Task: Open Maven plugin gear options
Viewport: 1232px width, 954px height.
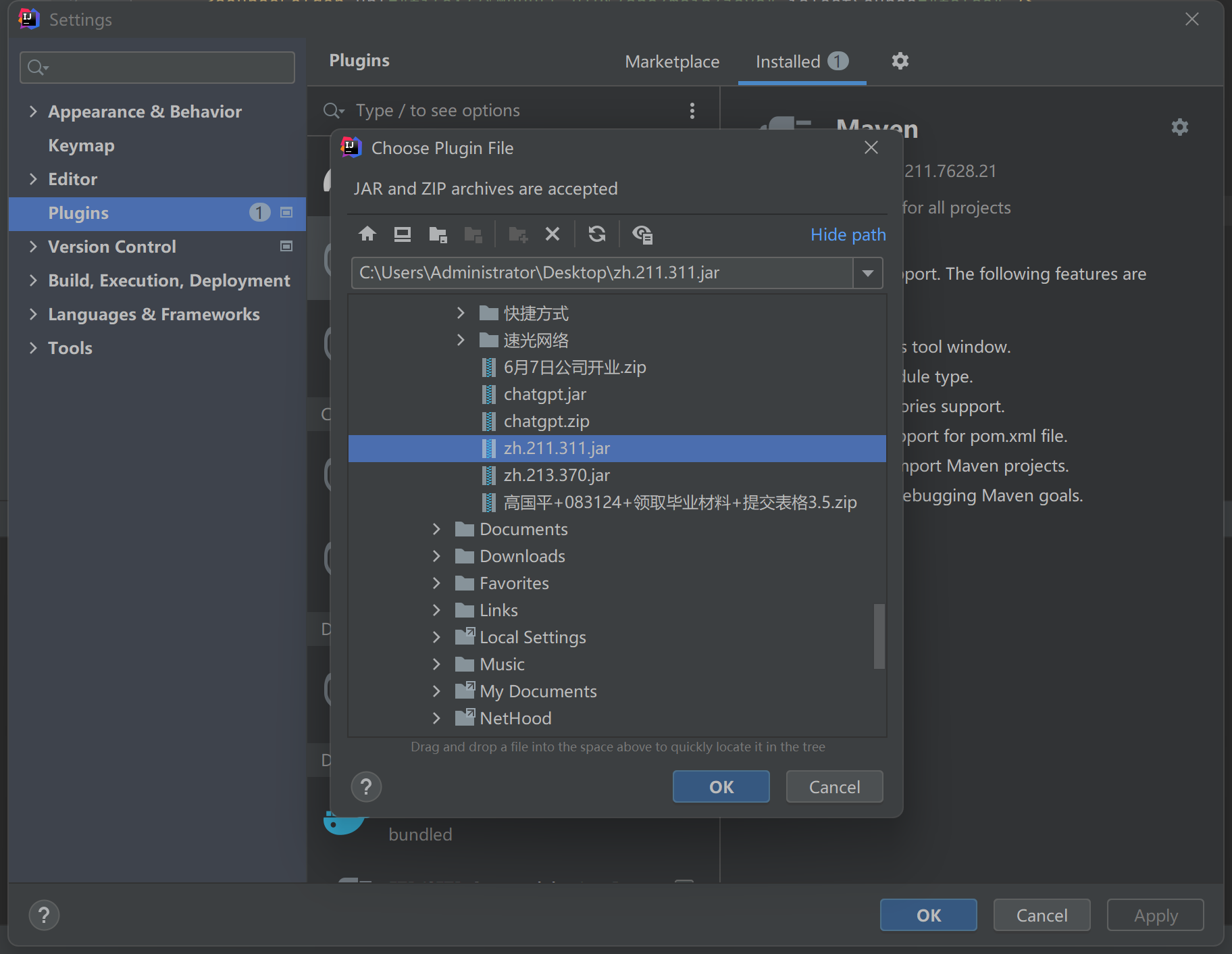Action: point(1179,127)
